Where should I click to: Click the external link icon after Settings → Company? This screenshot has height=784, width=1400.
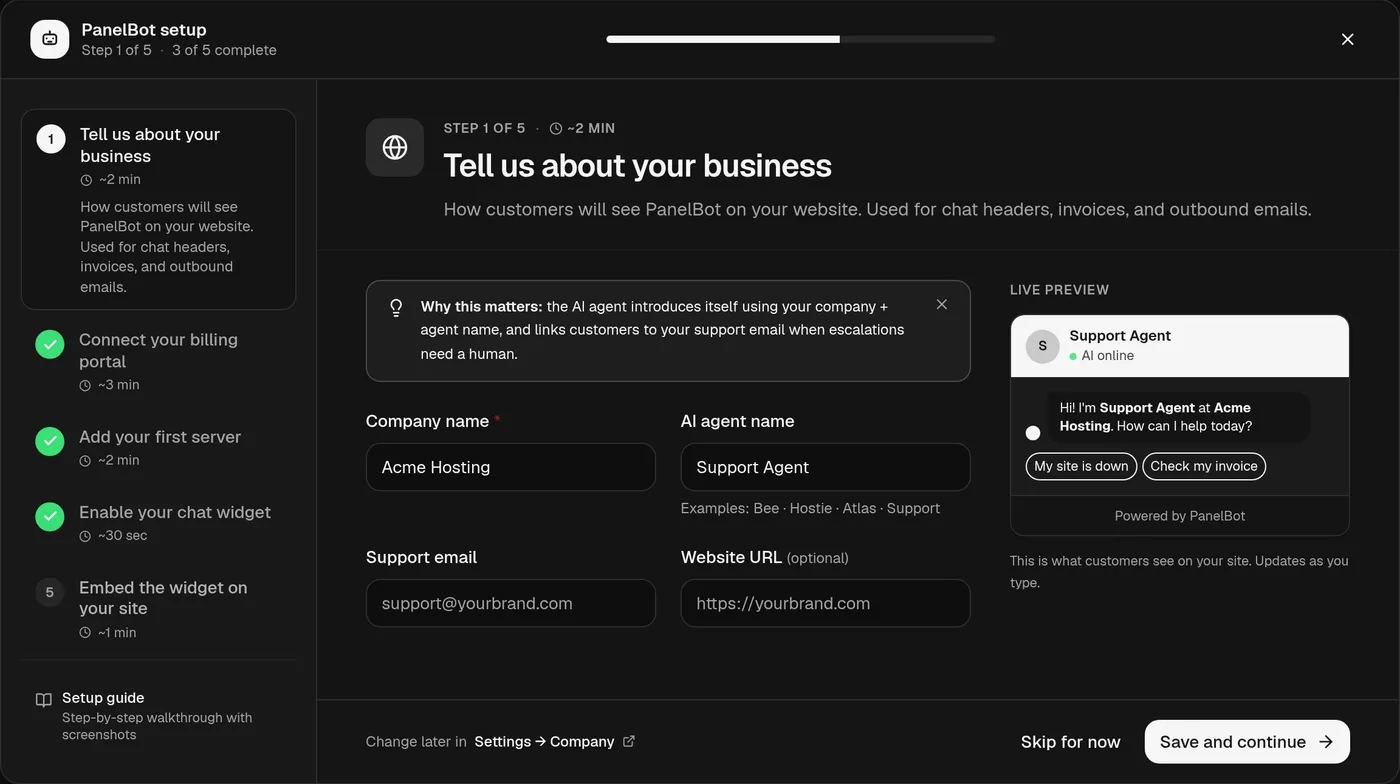point(629,741)
